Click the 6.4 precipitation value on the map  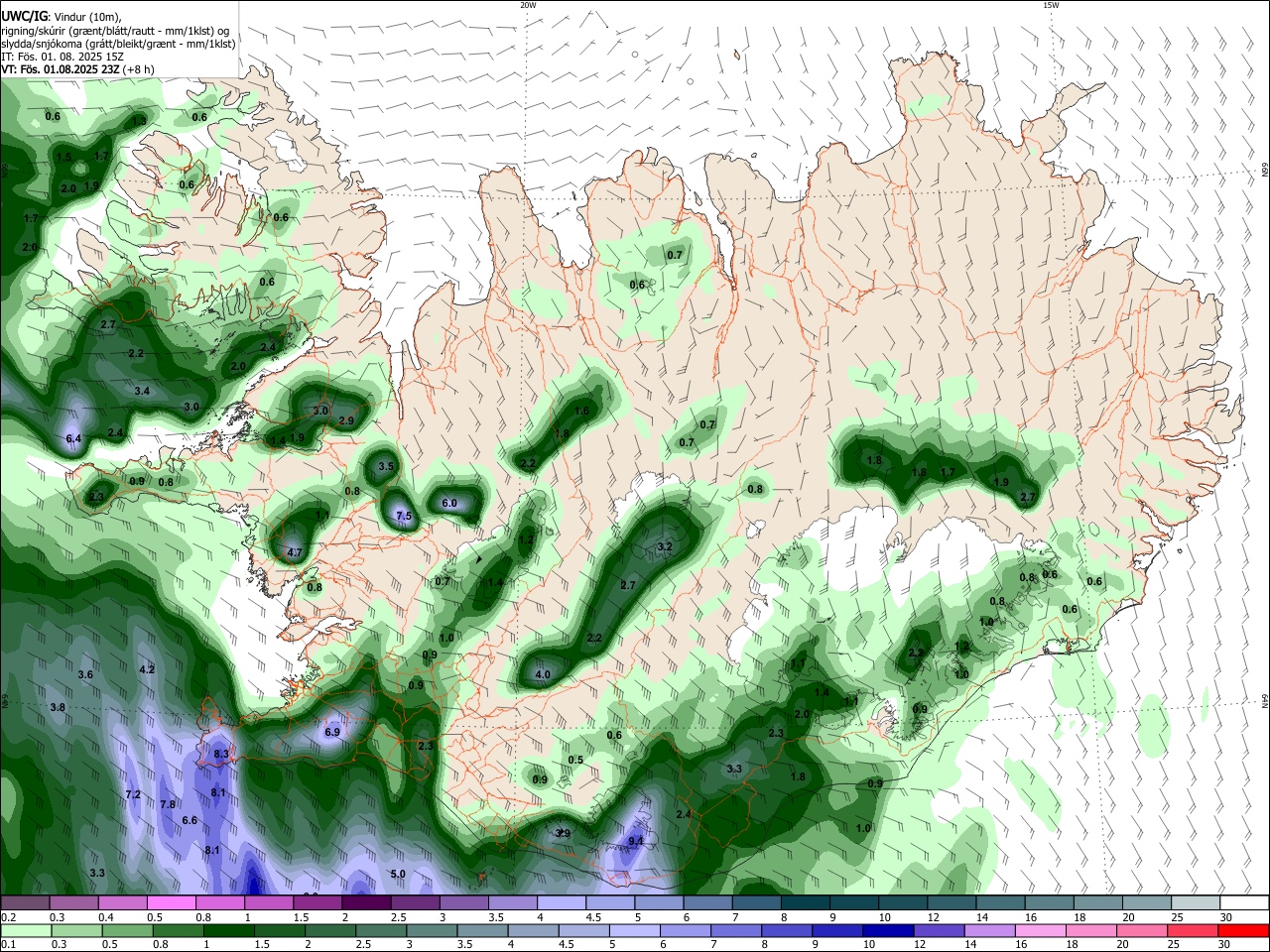click(73, 438)
